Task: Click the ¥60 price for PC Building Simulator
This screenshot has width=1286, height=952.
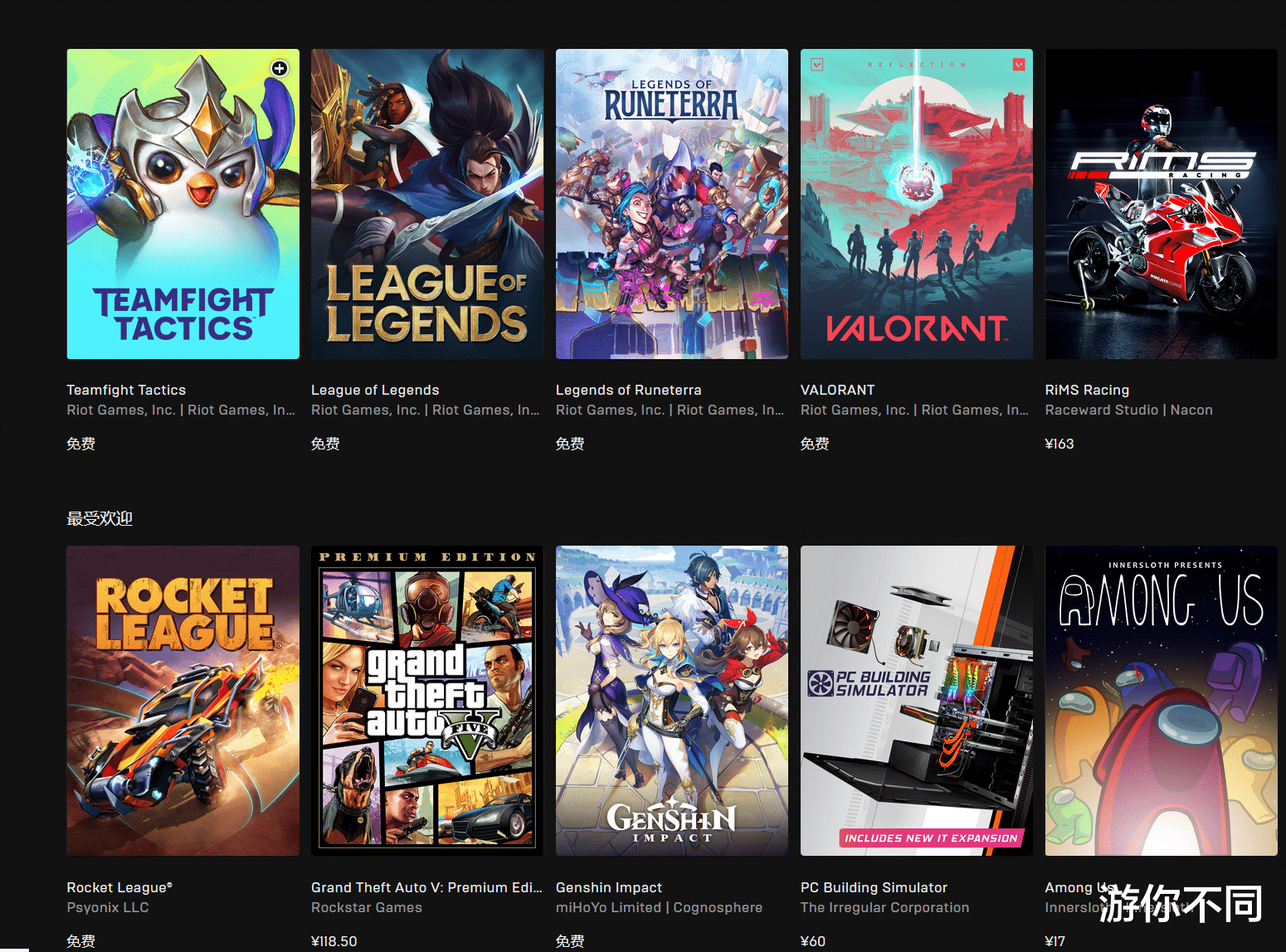Action: tap(813, 941)
